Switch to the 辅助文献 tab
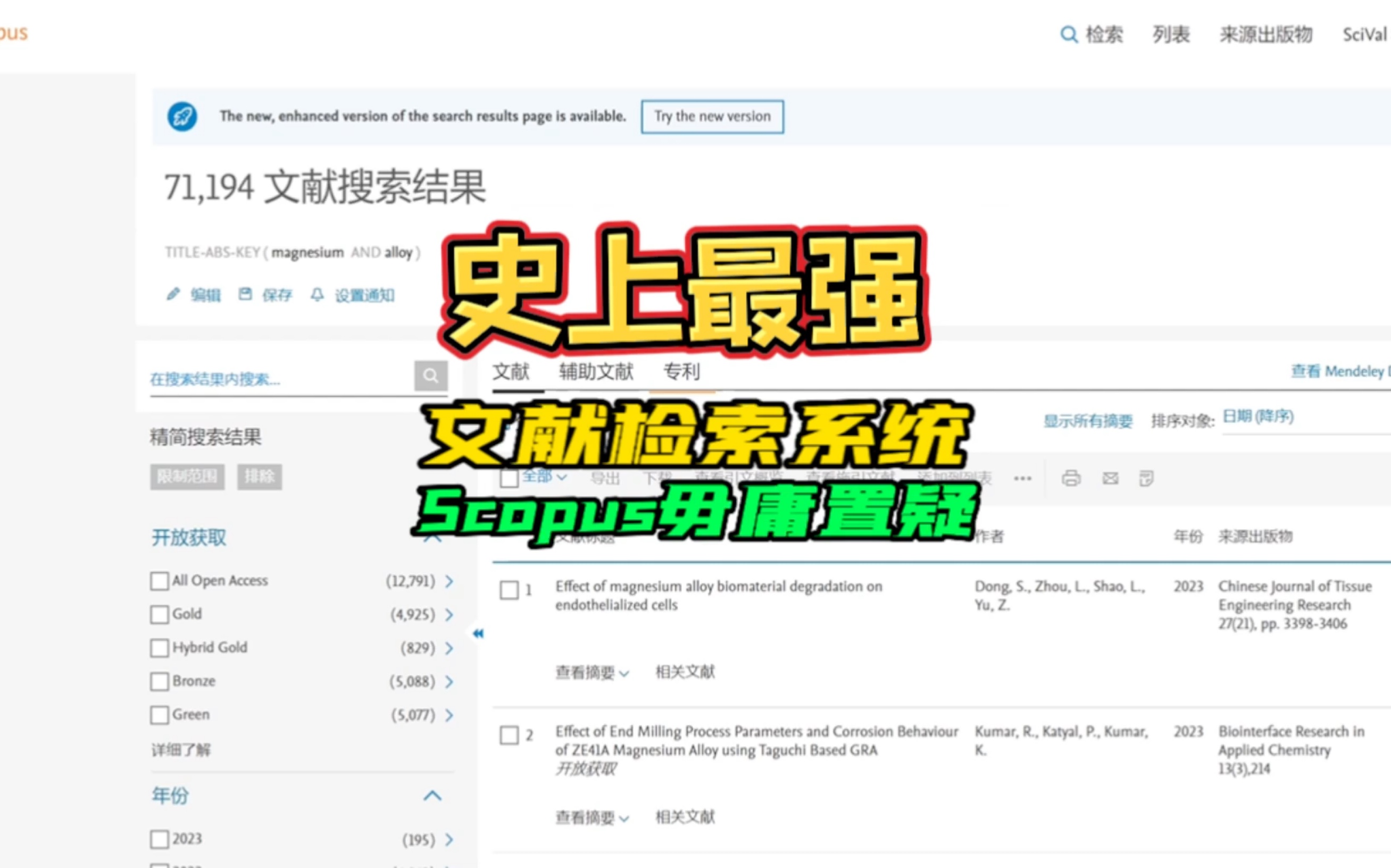The height and width of the screenshot is (868, 1391). click(x=596, y=372)
